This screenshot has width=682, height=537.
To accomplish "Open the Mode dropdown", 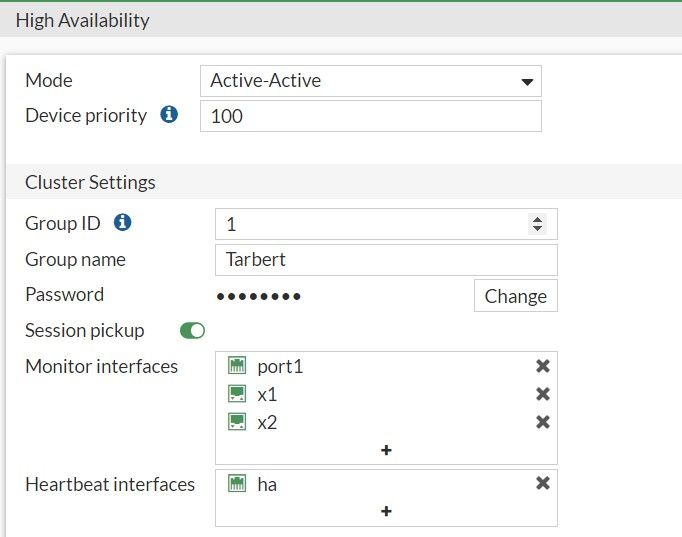I will [x=370, y=81].
